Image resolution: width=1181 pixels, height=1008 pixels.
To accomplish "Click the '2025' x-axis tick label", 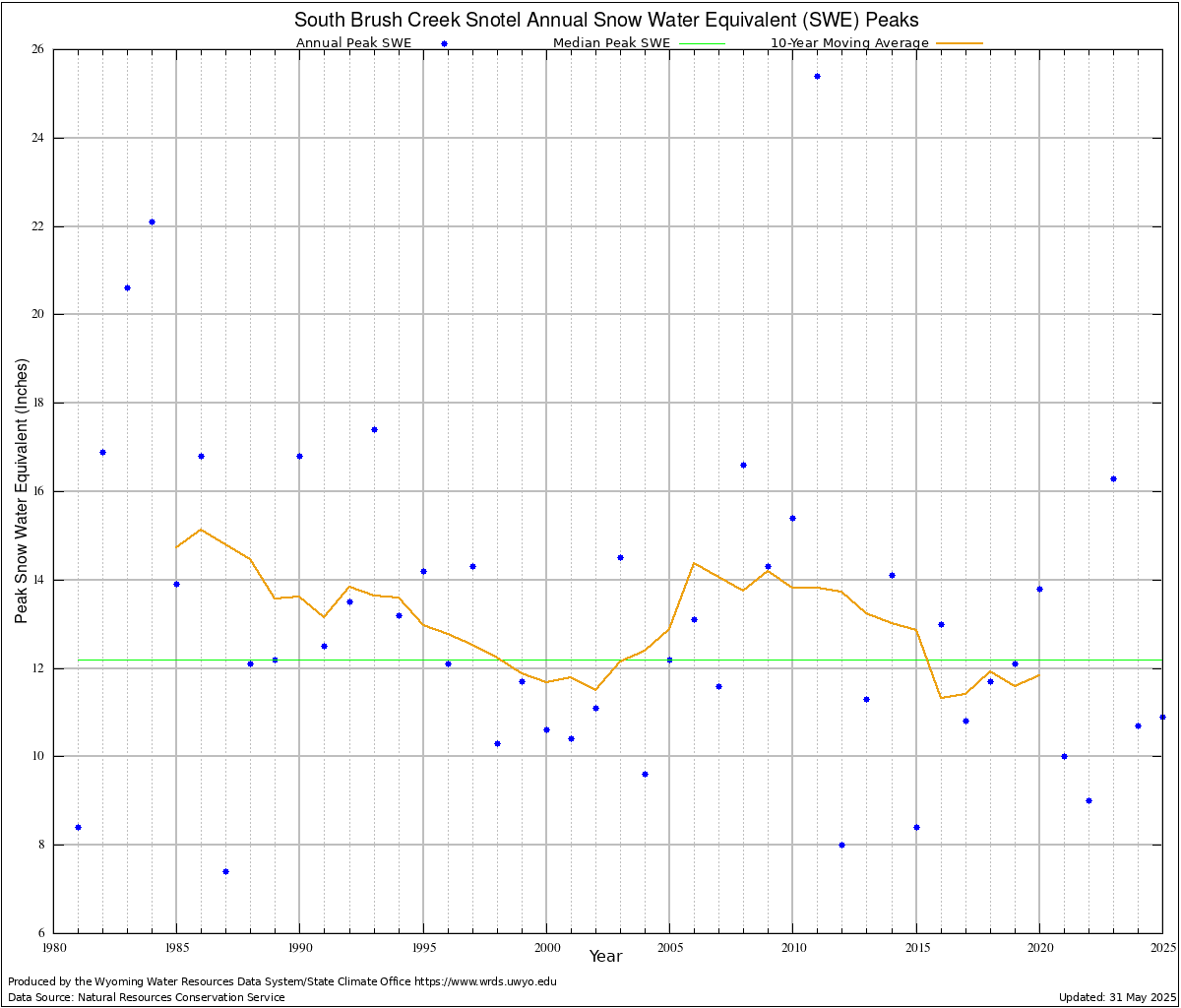I will pos(1162,947).
